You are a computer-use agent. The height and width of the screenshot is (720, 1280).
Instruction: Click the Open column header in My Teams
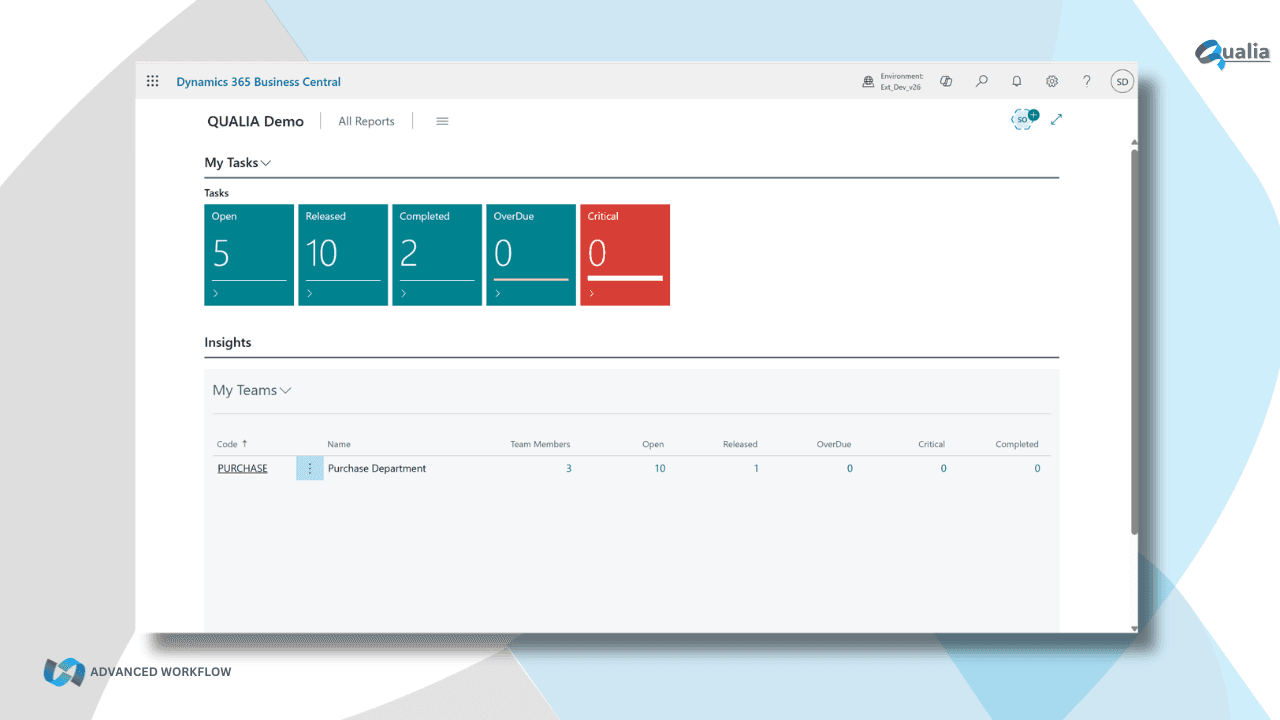point(653,444)
